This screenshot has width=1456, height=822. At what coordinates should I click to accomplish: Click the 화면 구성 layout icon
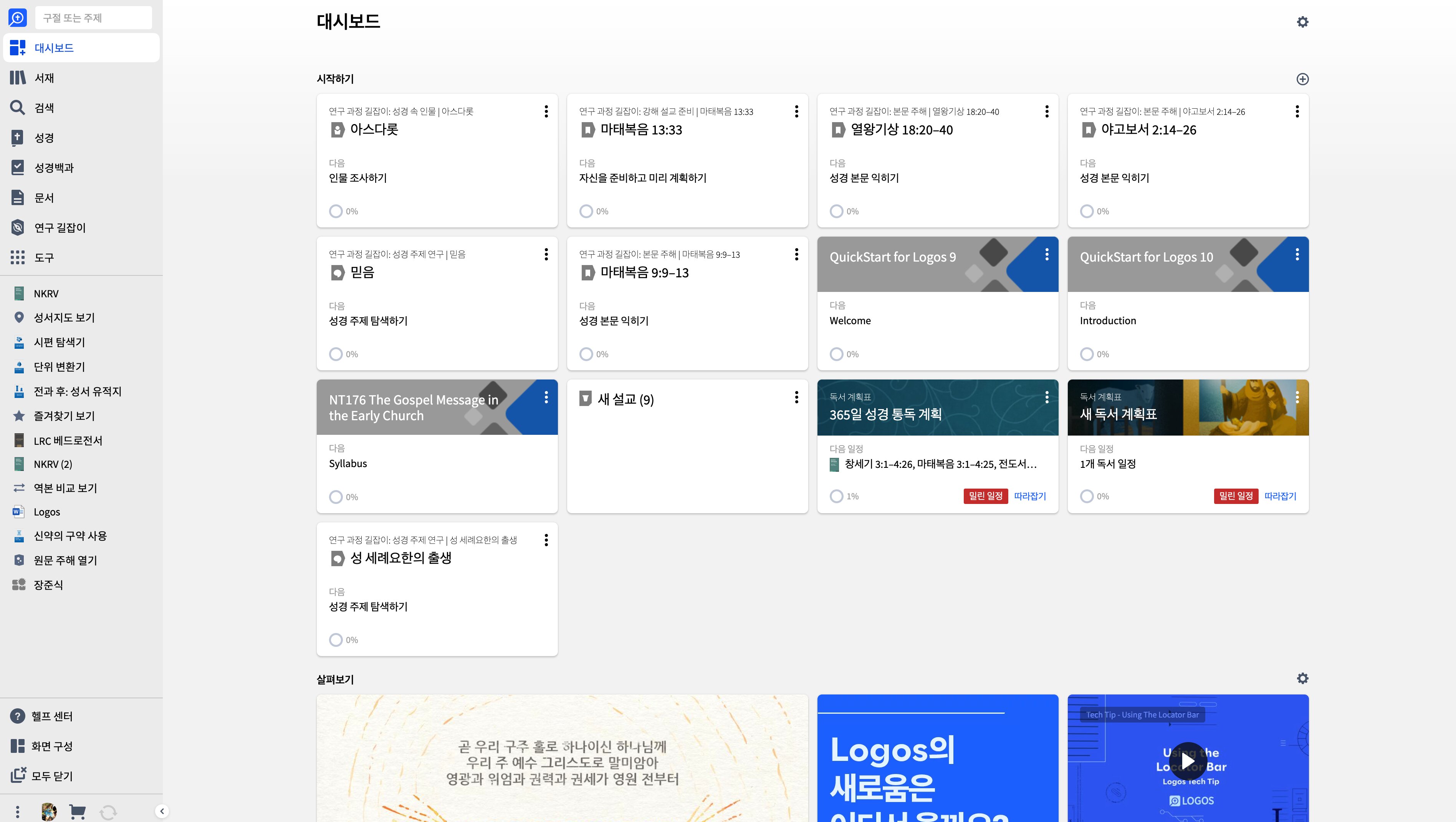point(18,746)
